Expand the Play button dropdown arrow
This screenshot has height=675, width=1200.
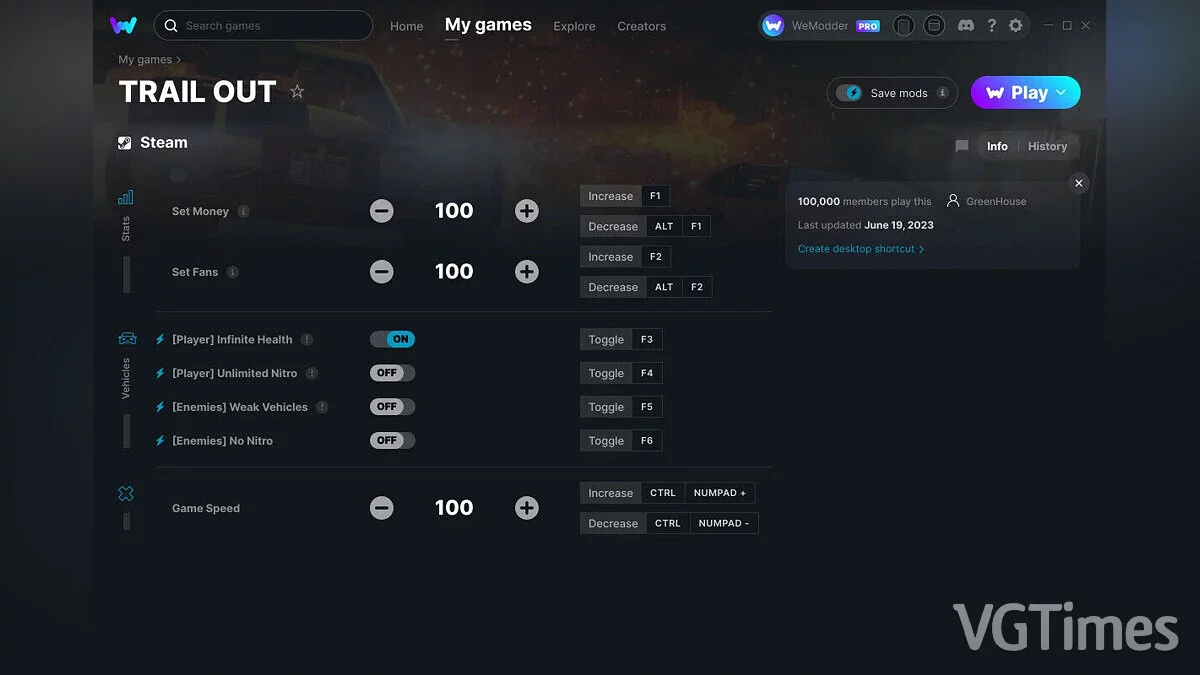tap(1061, 93)
